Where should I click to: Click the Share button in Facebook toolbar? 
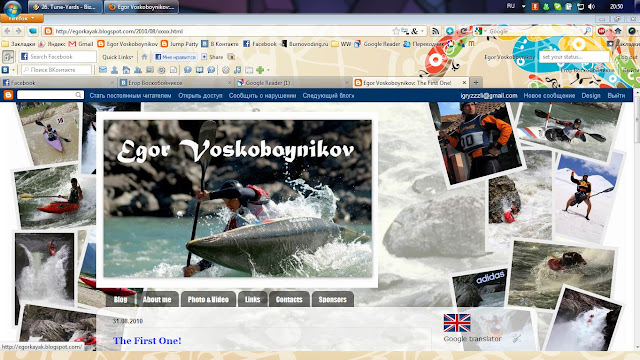point(212,57)
